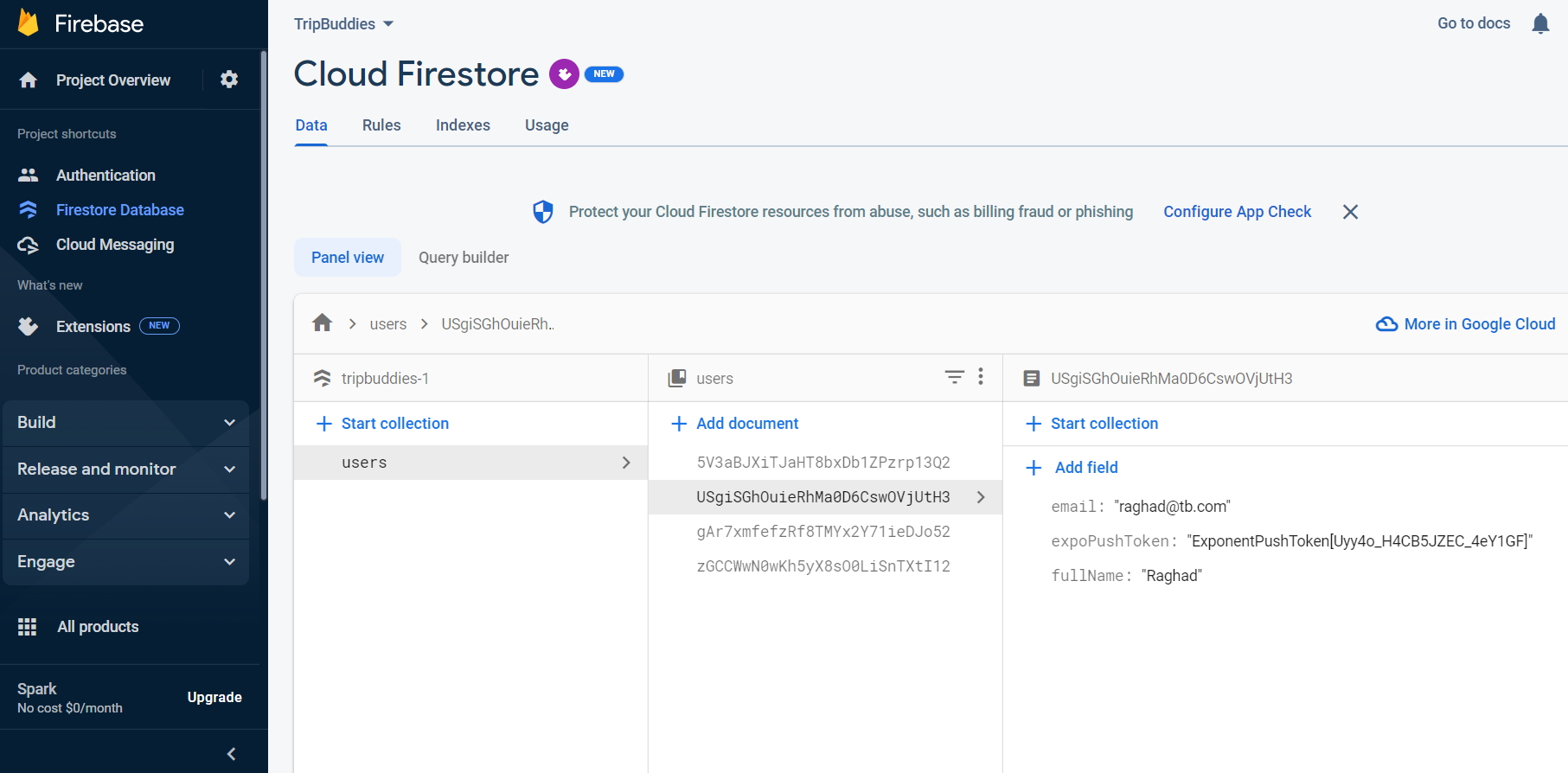The width and height of the screenshot is (1568, 773).
Task: Open users collection three-dot menu
Action: coord(981,377)
